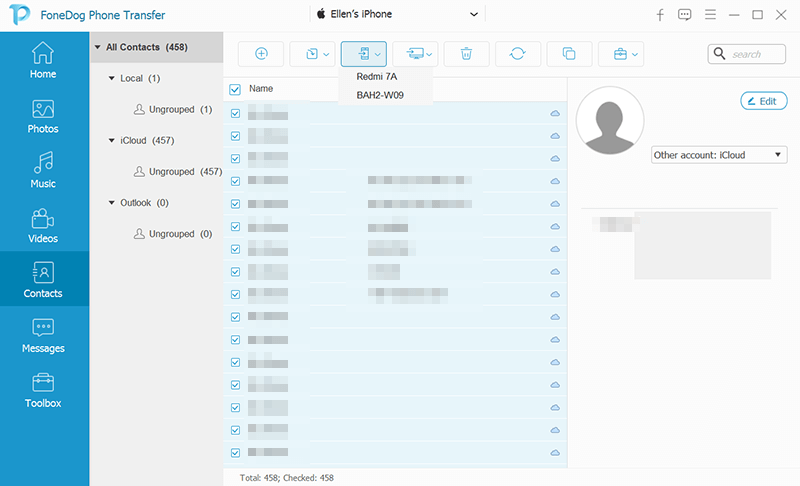Open the Home section in sidebar

[43, 60]
